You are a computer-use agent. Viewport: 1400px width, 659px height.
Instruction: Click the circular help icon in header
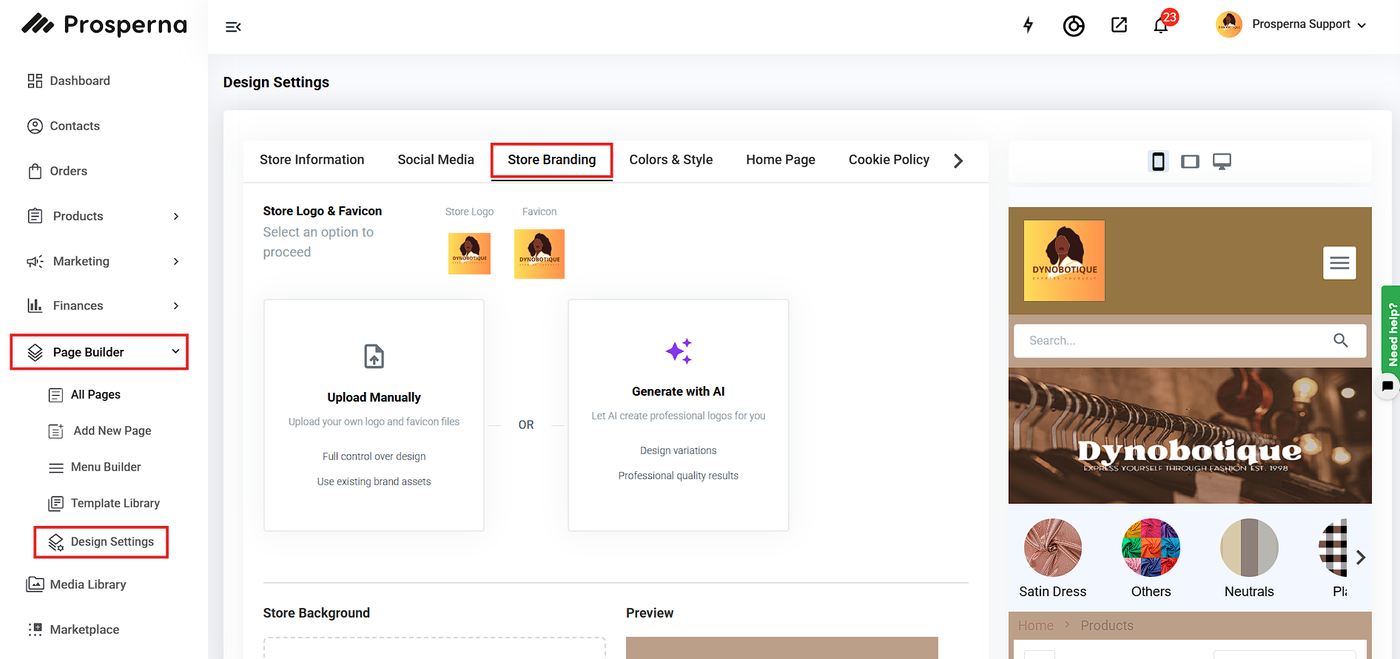[1073, 26]
